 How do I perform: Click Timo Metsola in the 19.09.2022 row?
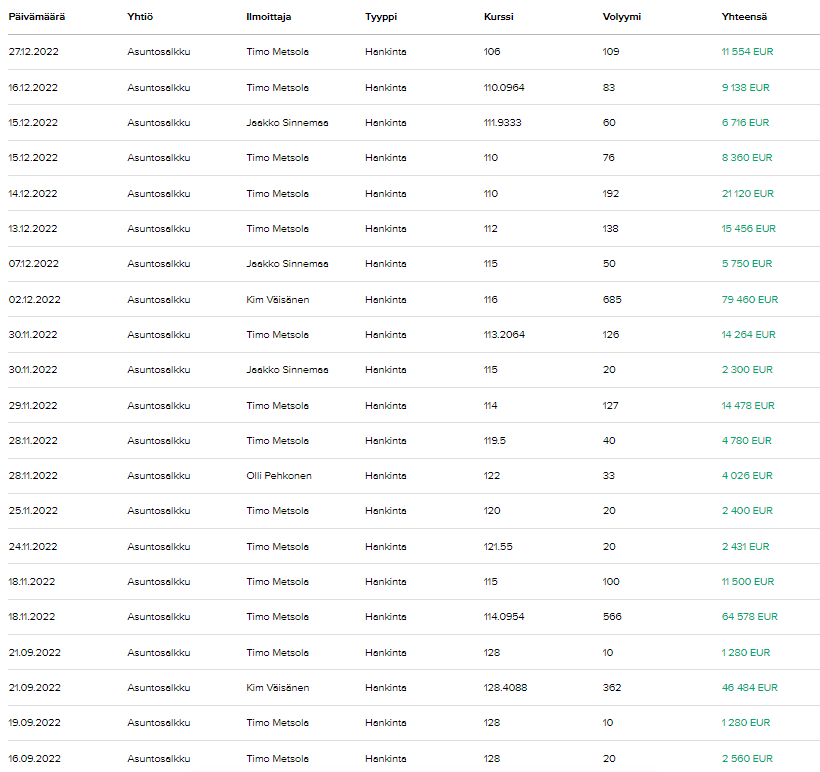[277, 723]
